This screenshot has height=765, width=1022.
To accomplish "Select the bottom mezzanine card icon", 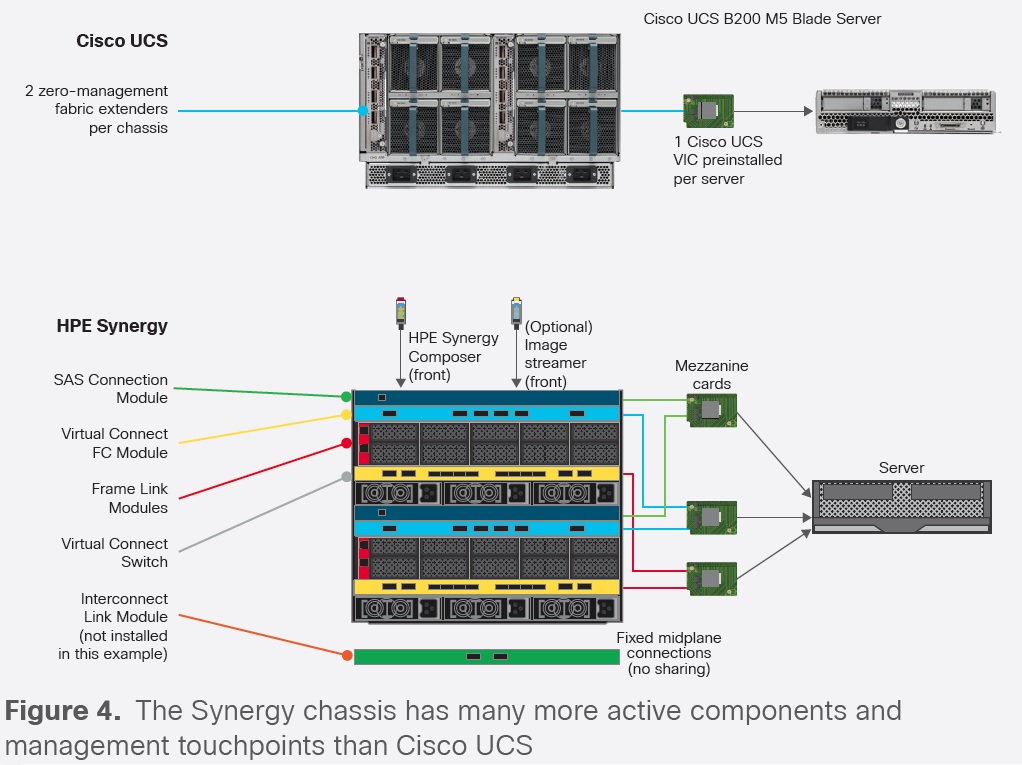I will tap(712, 579).
